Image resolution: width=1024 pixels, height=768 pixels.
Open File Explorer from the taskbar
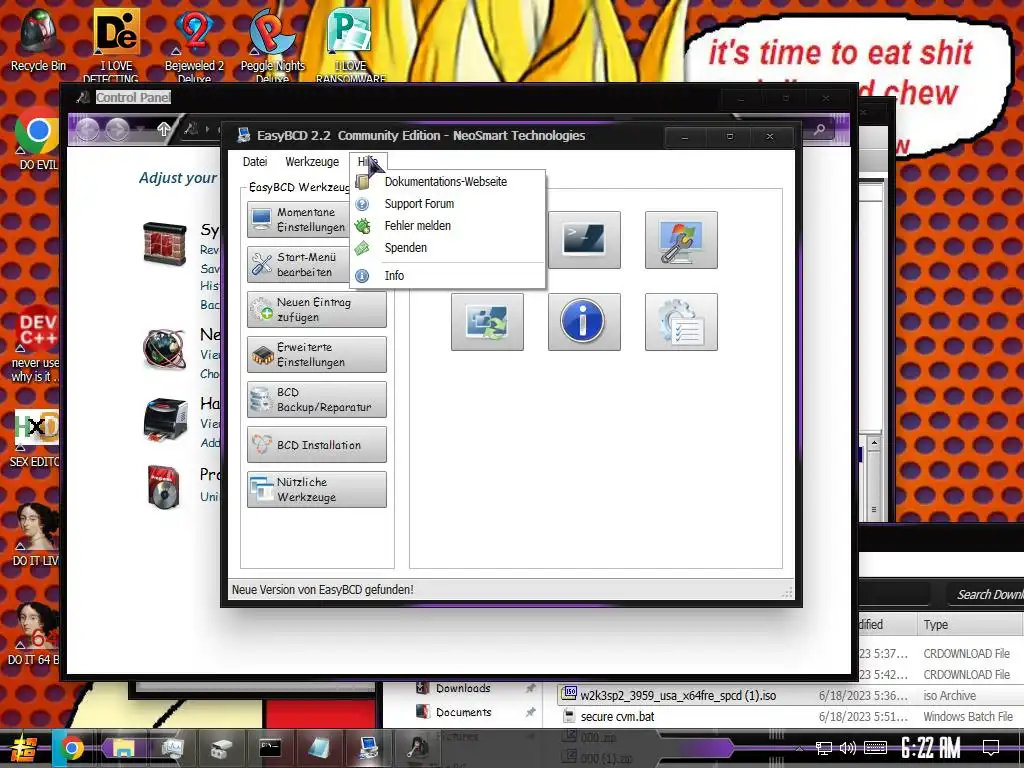coord(122,748)
